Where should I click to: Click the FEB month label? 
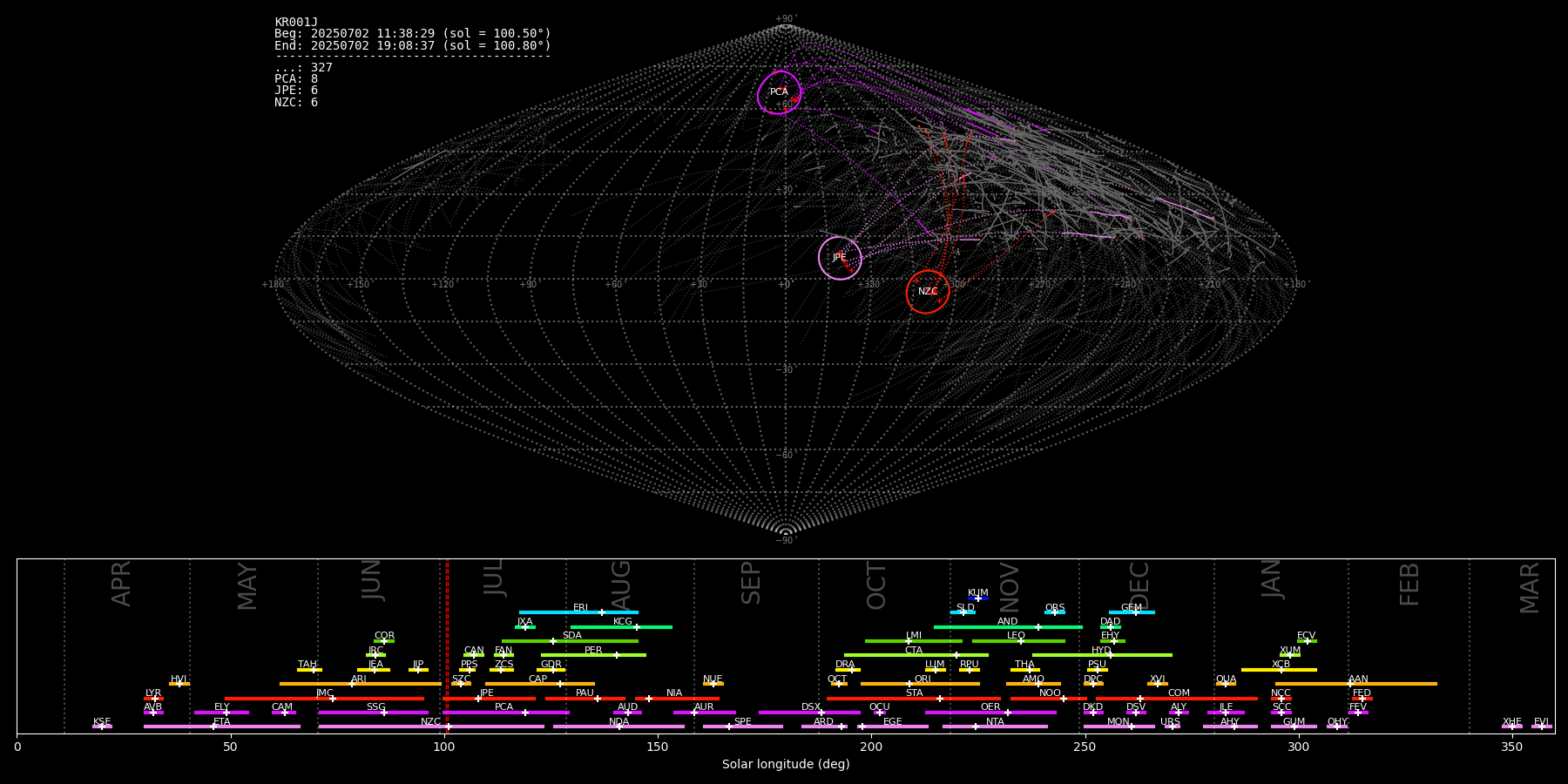point(1409,584)
